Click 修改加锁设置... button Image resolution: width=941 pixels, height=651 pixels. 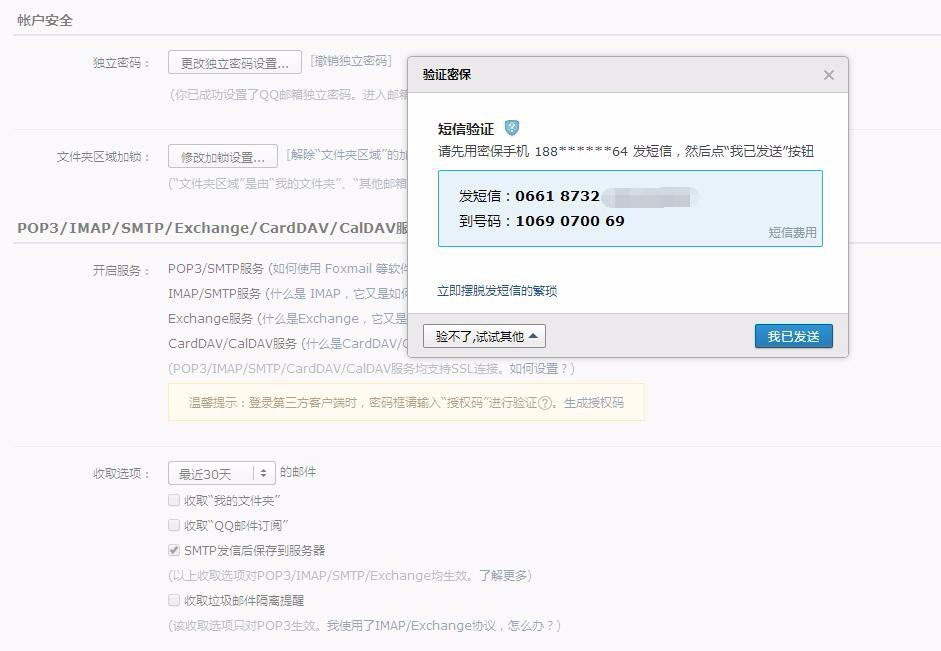click(223, 157)
